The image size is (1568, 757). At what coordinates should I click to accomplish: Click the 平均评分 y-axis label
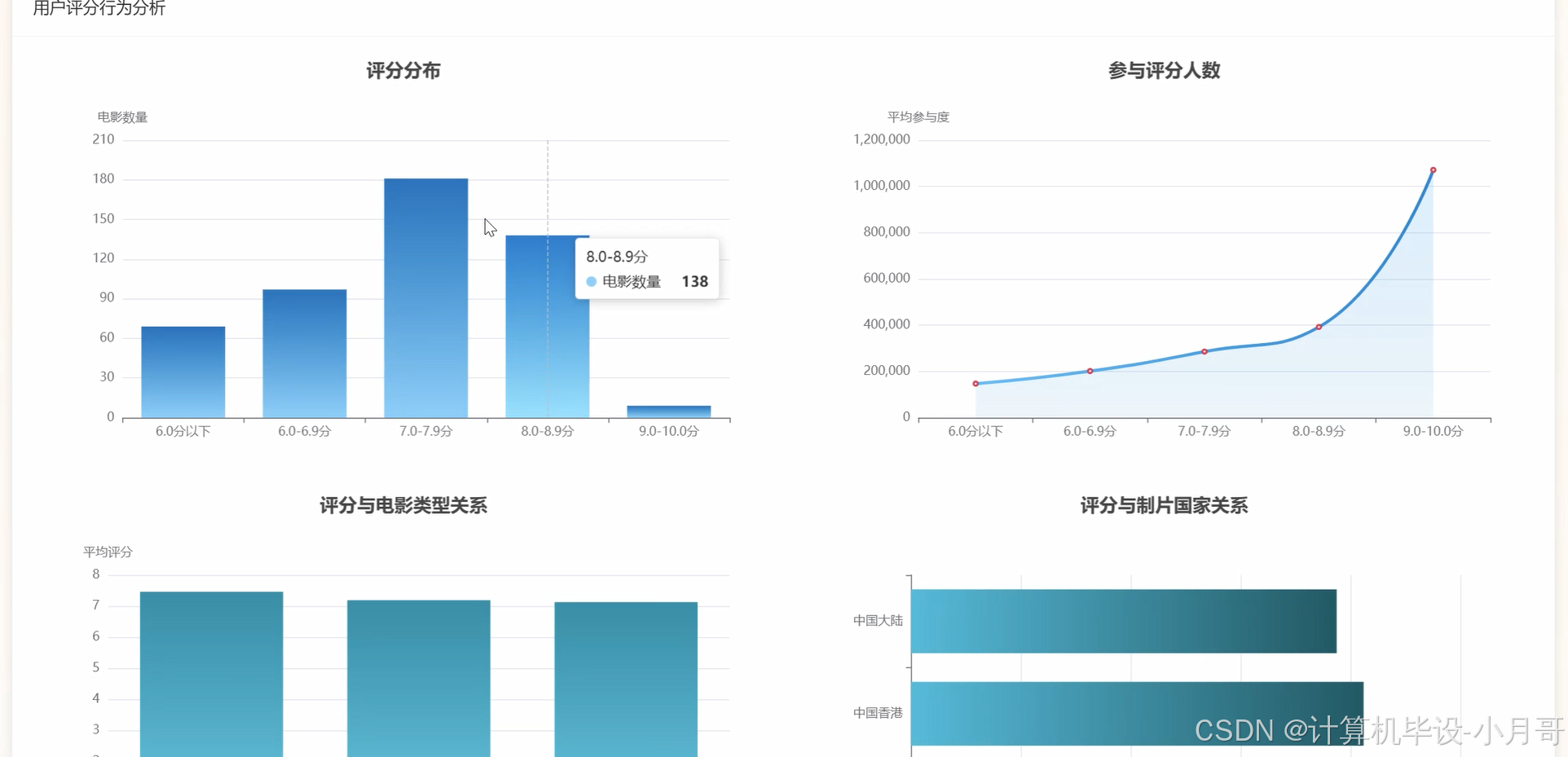click(x=108, y=552)
